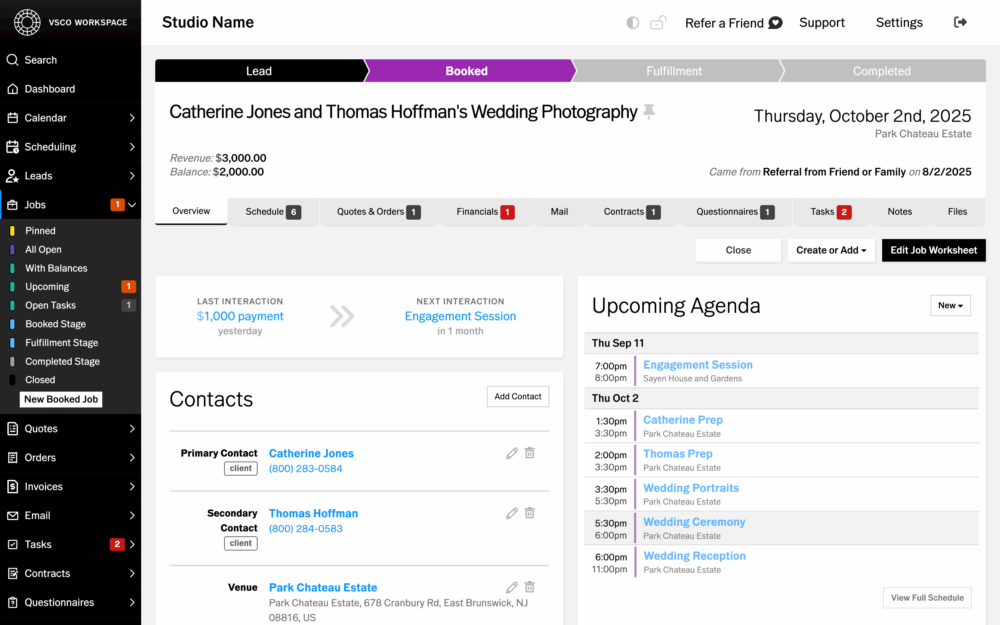Toggle the pin next to the job title

[649, 112]
